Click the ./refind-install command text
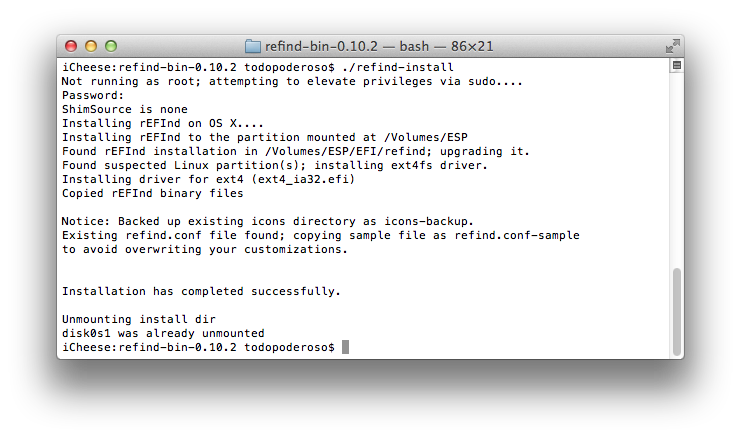The image size is (741, 438). pos(398,67)
